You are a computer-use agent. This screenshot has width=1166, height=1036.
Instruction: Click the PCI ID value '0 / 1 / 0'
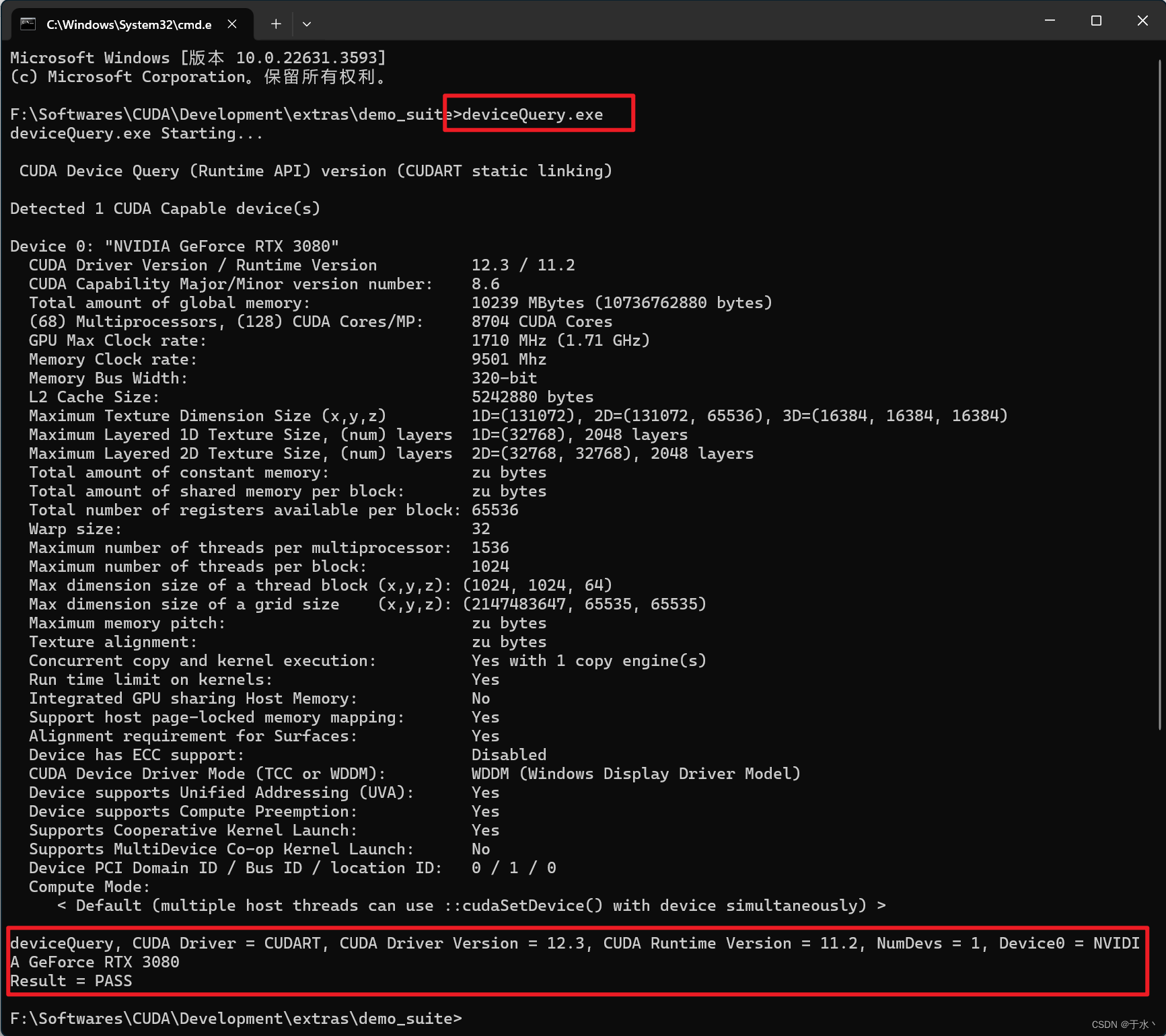tap(513, 868)
